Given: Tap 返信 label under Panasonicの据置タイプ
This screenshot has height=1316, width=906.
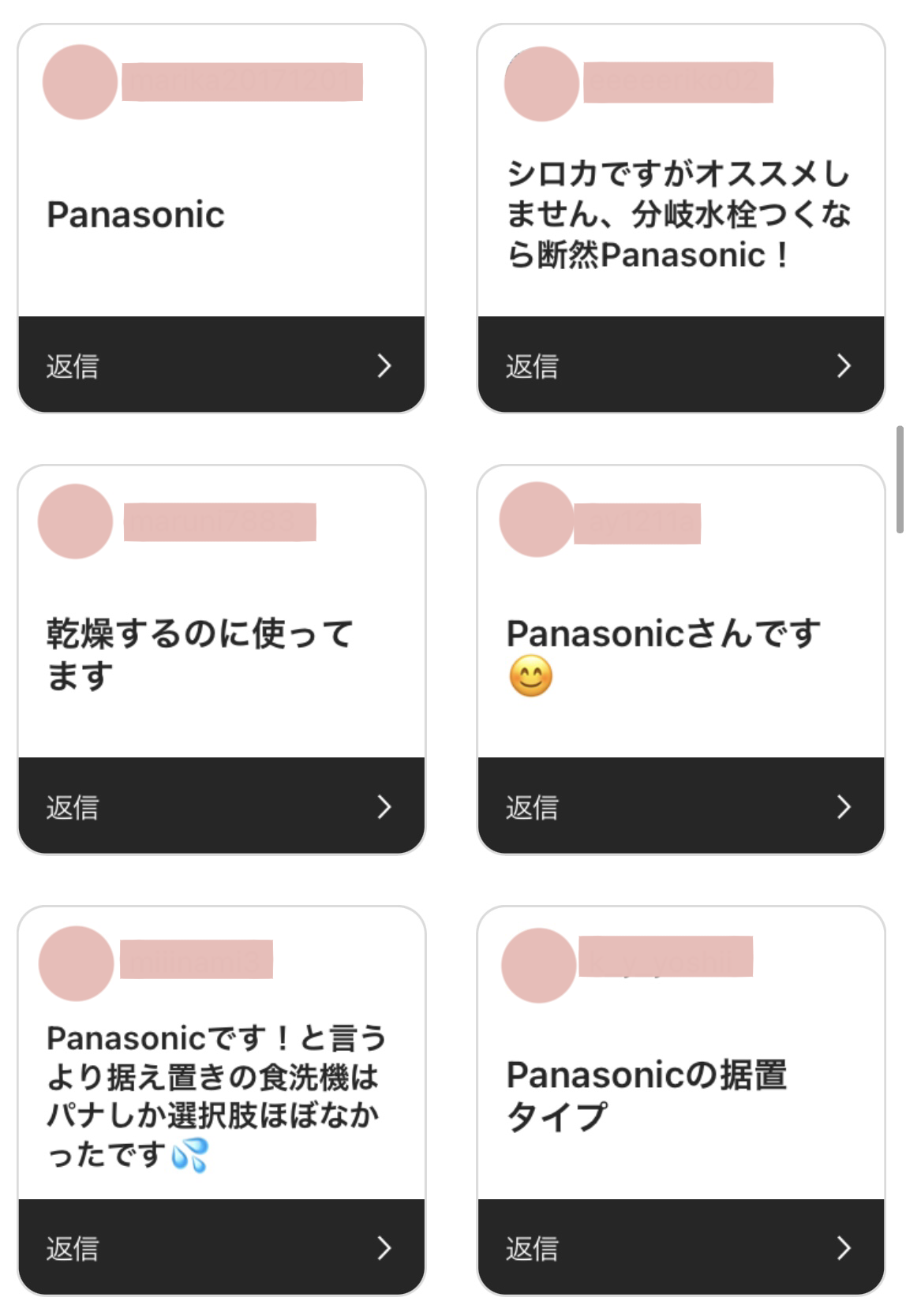Looking at the screenshot, I should click(x=532, y=1249).
